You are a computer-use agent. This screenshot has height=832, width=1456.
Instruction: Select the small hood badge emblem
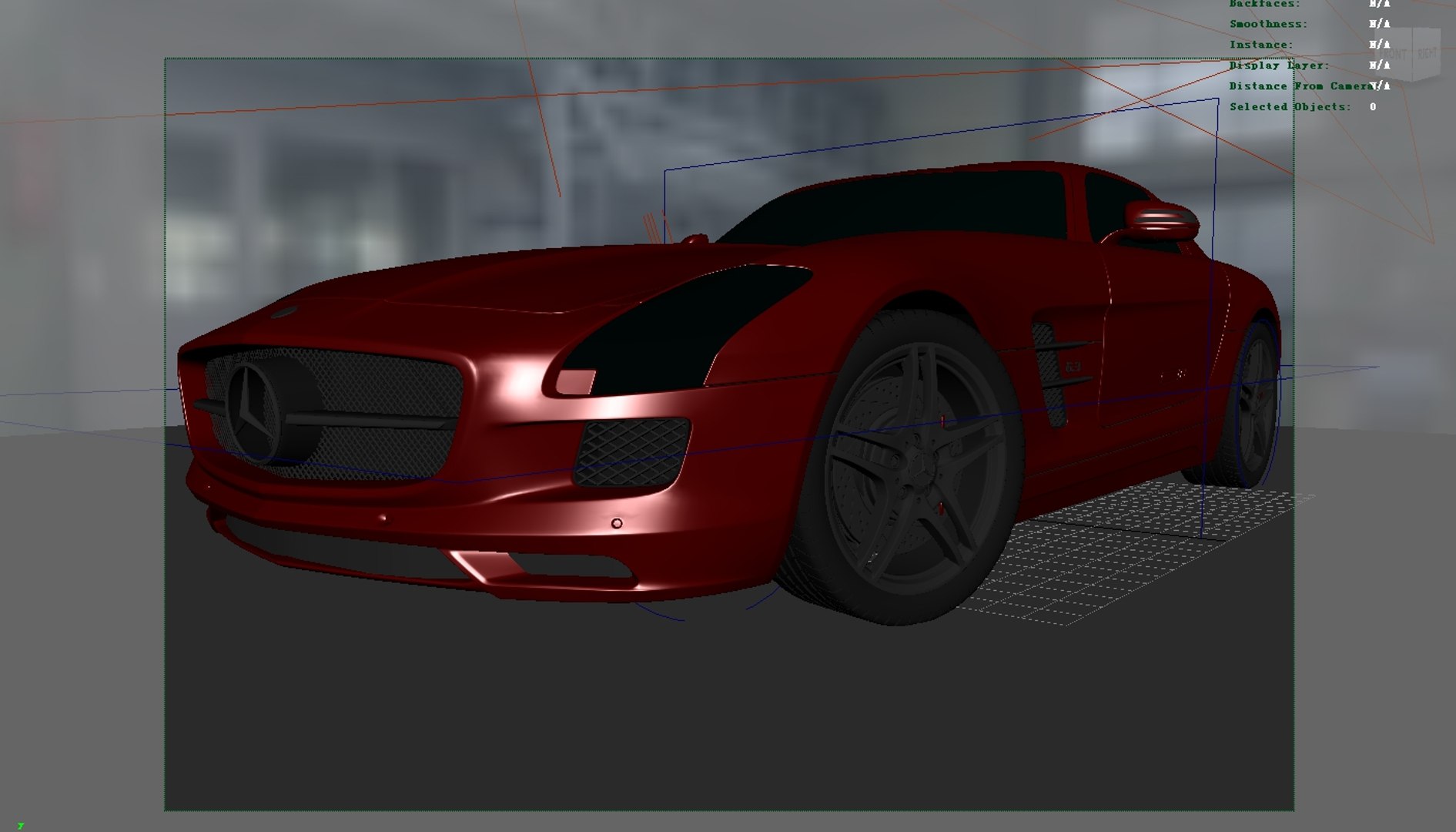point(285,311)
